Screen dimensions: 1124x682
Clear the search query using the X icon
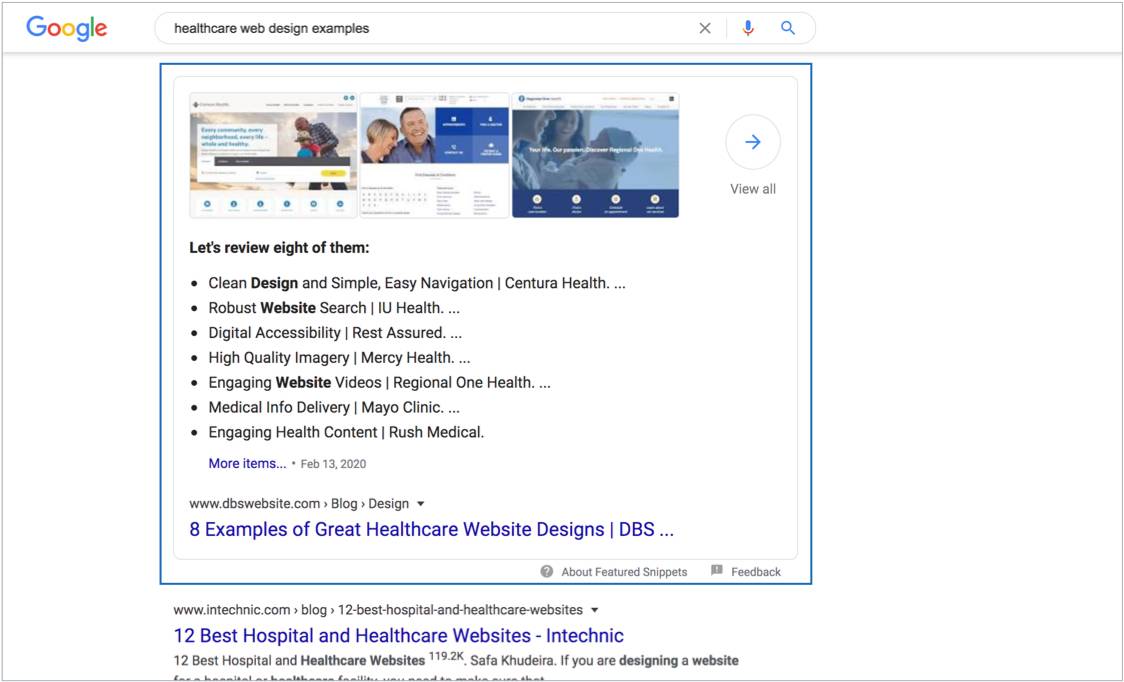[705, 27]
